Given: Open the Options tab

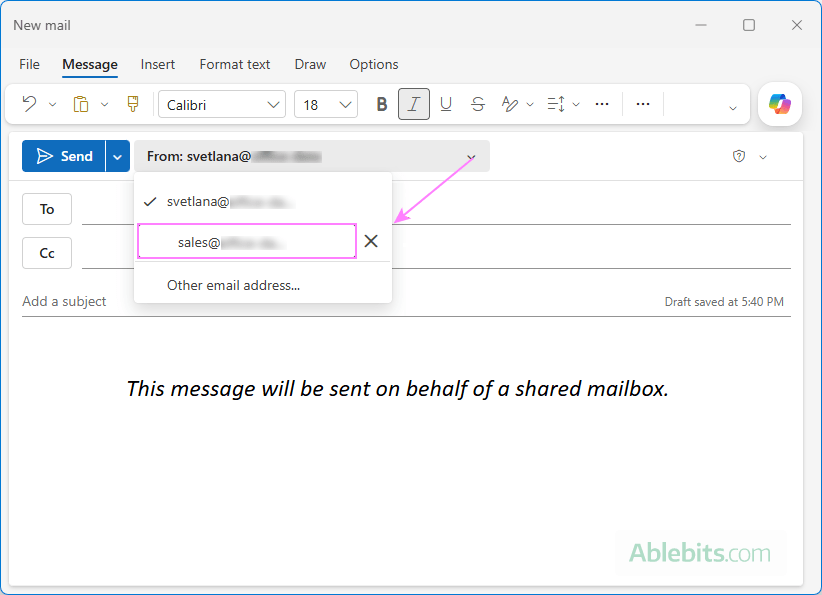Looking at the screenshot, I should tap(374, 64).
